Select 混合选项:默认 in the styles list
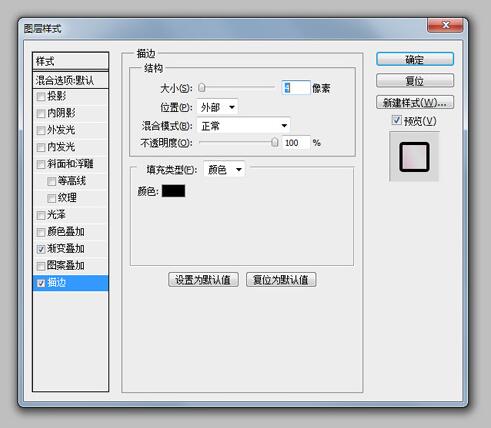This screenshot has width=491, height=428. [x=71, y=80]
